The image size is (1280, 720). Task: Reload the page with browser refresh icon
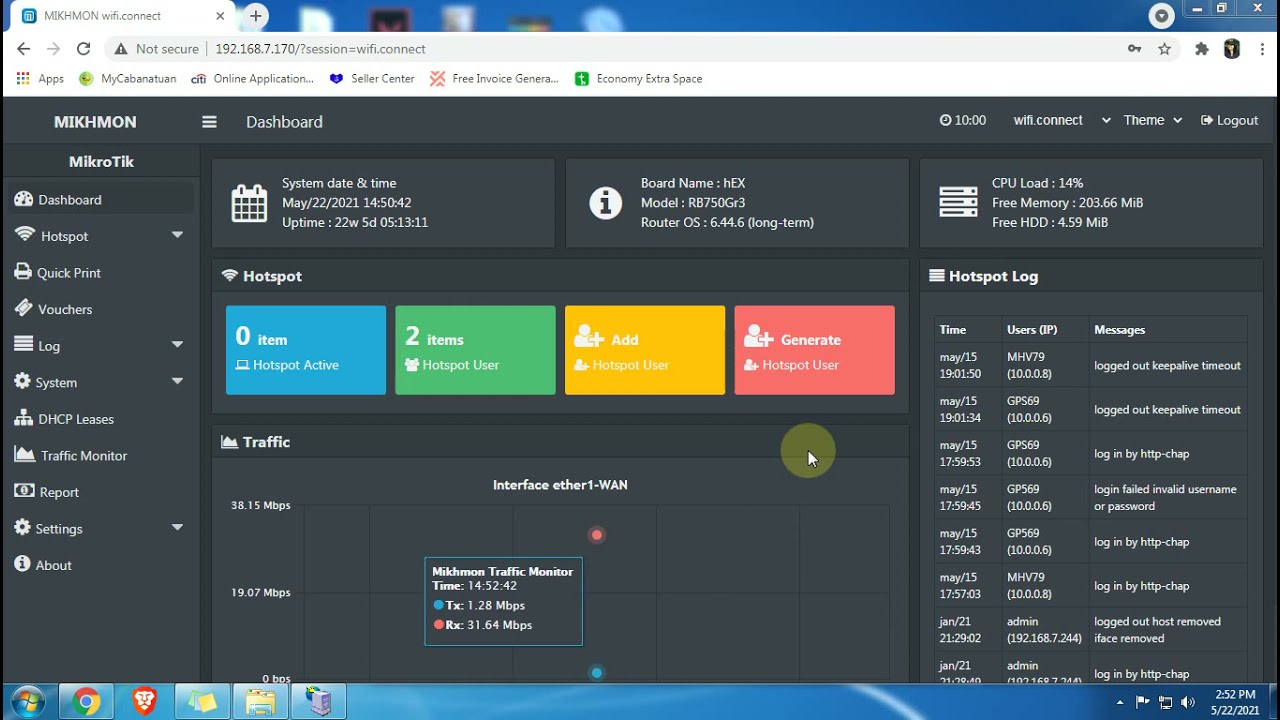pyautogui.click(x=84, y=49)
